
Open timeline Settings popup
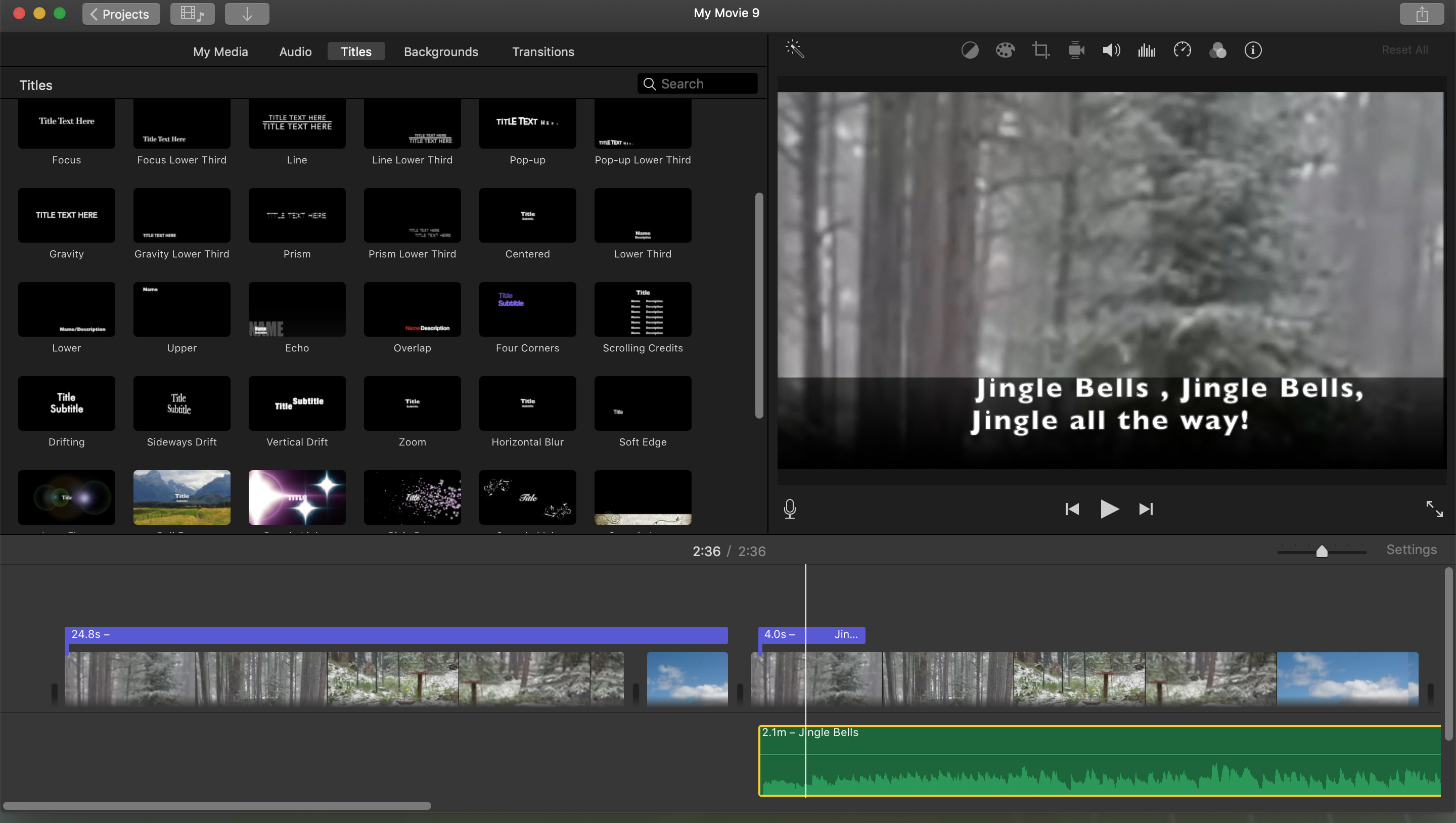point(1411,550)
